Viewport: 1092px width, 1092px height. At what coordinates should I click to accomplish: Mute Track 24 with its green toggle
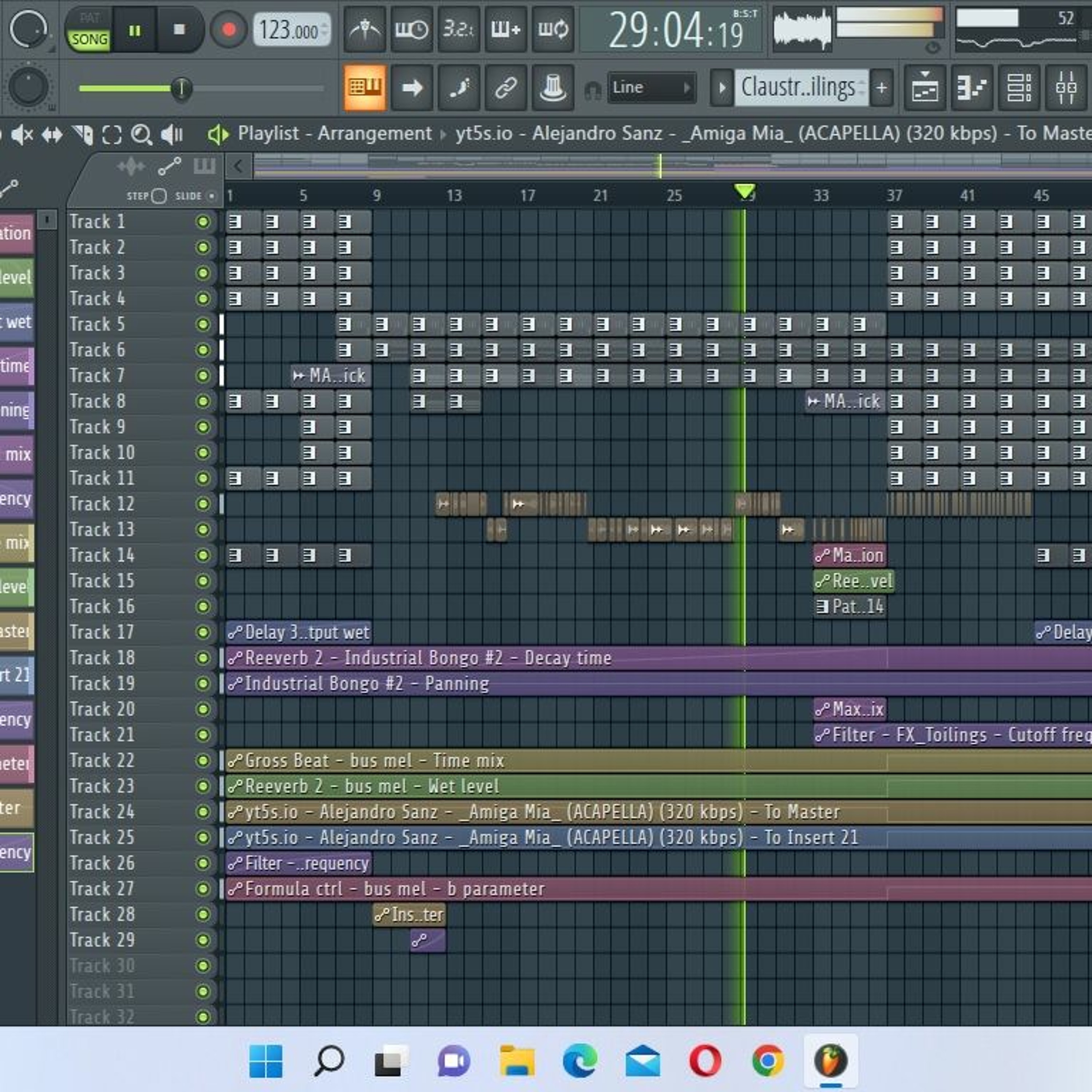point(203,812)
